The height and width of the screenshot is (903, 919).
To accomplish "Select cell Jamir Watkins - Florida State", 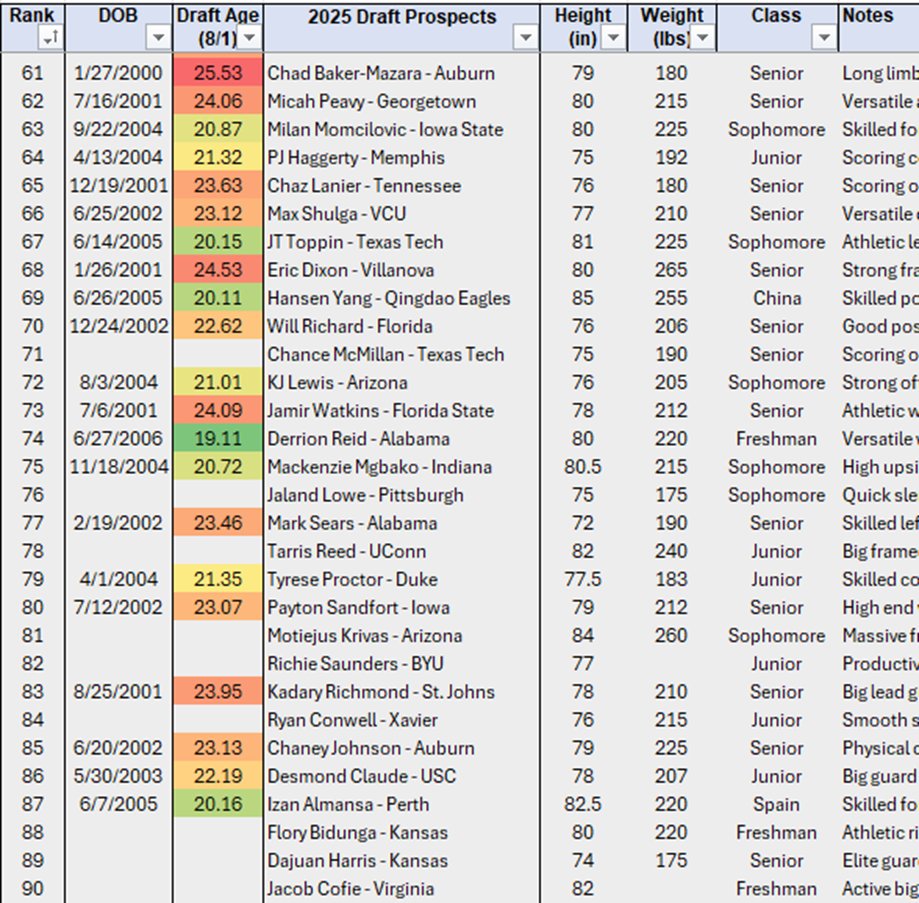I will 401,411.
